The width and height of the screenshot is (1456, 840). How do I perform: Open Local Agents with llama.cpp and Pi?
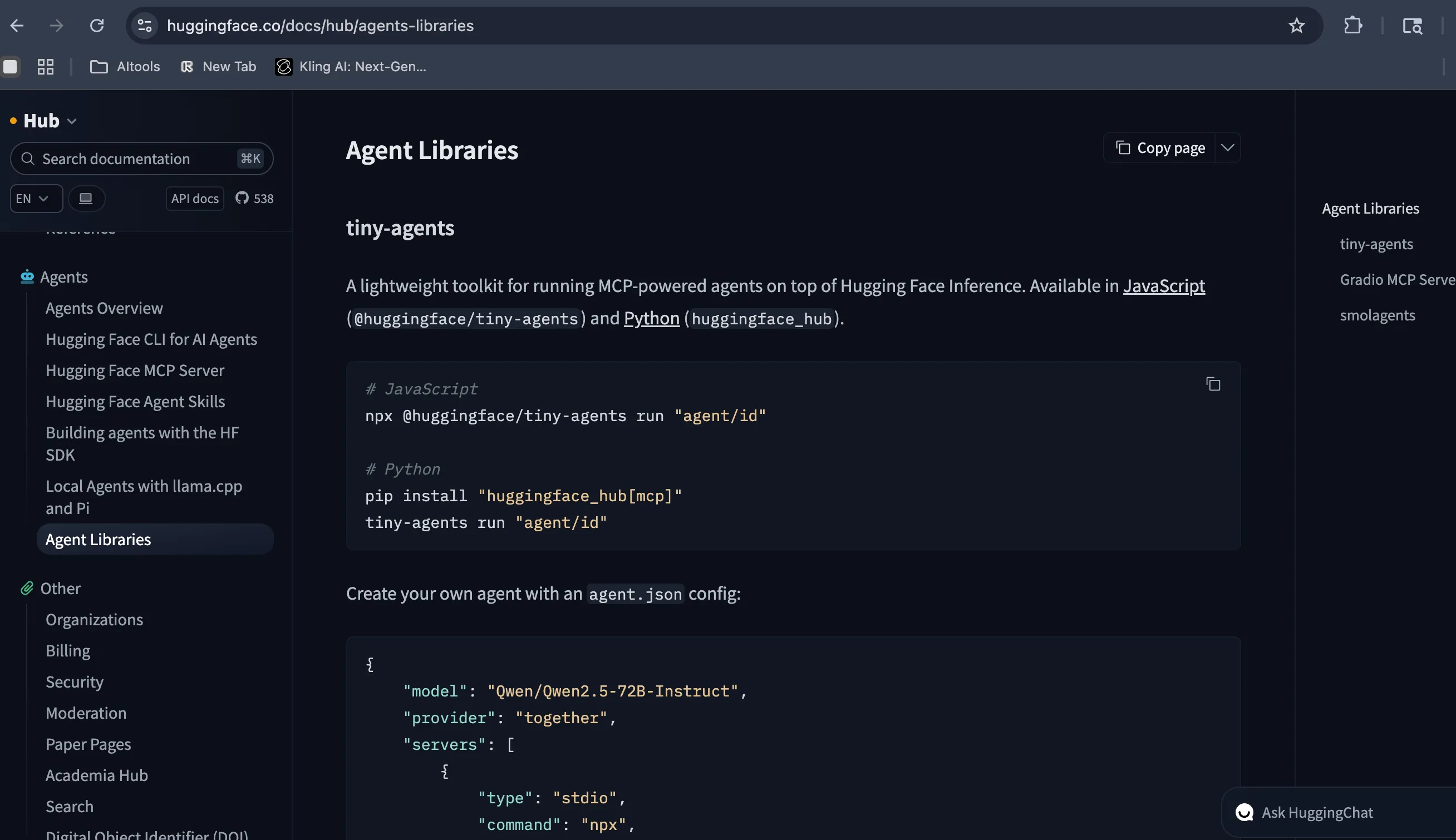point(144,497)
